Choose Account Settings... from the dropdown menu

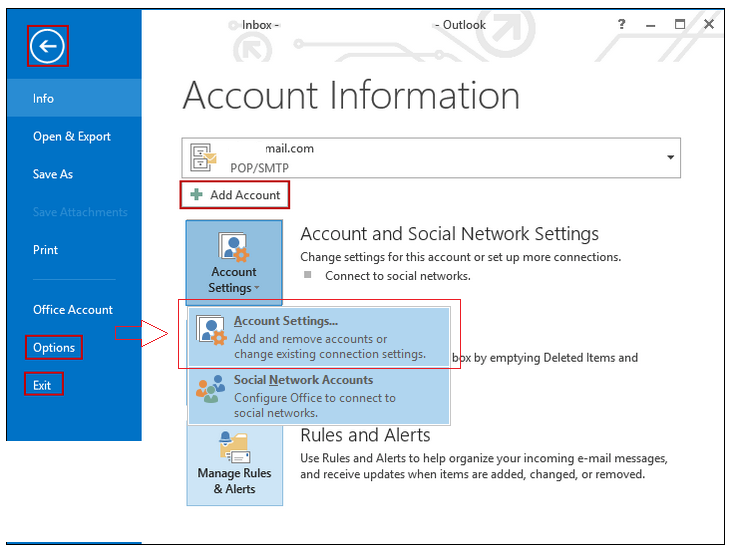[319, 337]
